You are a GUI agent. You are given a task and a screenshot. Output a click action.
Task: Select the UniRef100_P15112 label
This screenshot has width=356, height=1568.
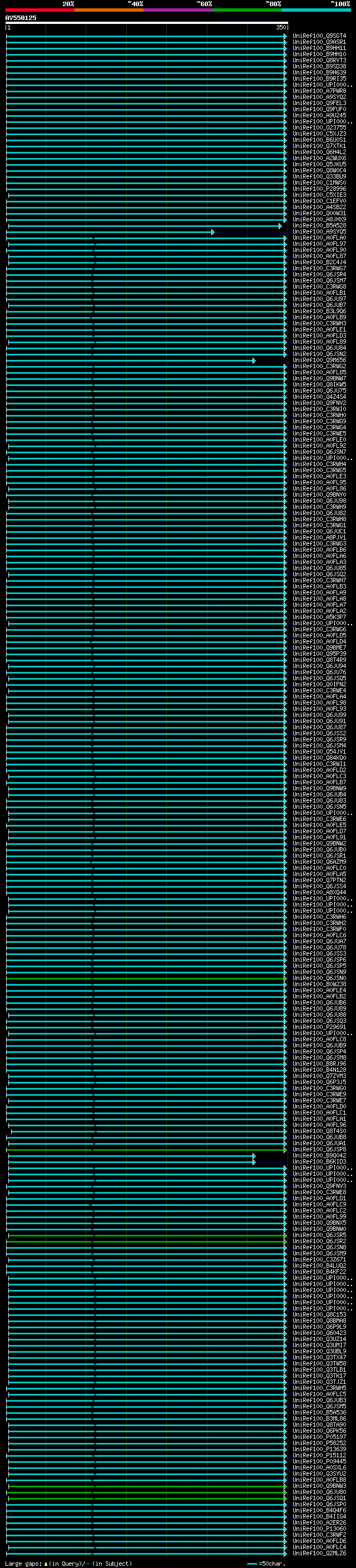click(319, 1455)
